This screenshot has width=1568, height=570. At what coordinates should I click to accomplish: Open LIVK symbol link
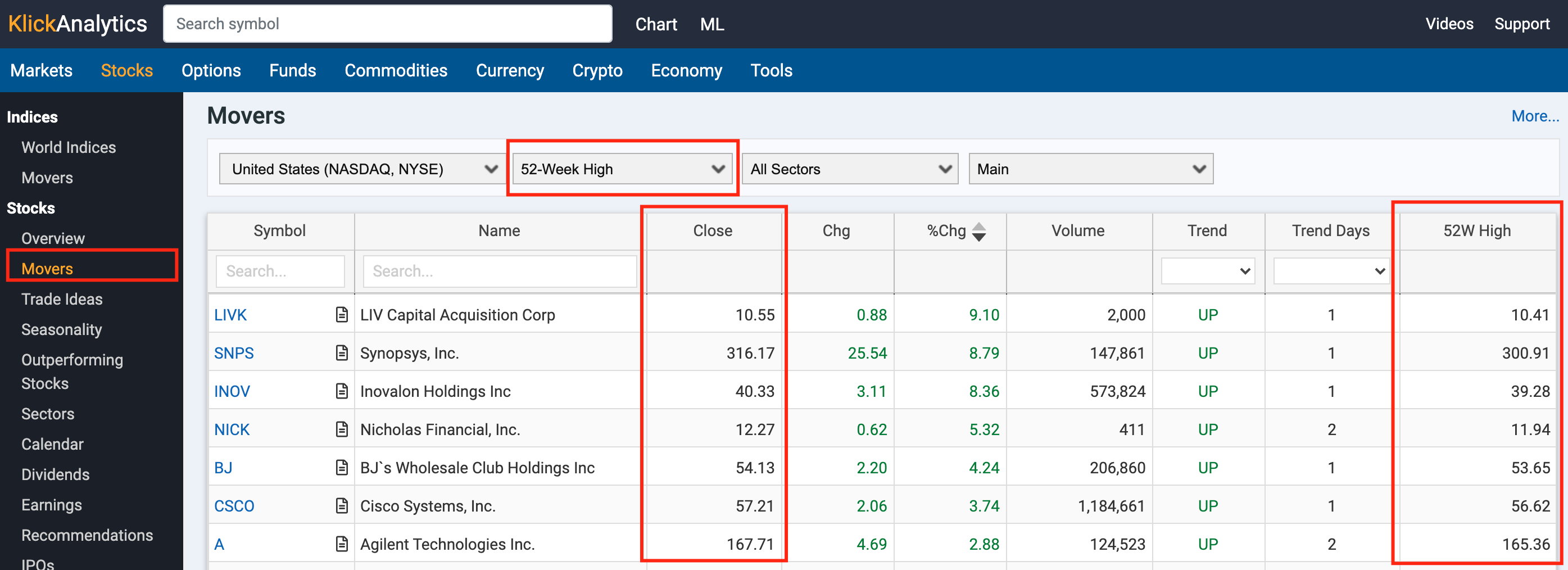click(x=230, y=315)
